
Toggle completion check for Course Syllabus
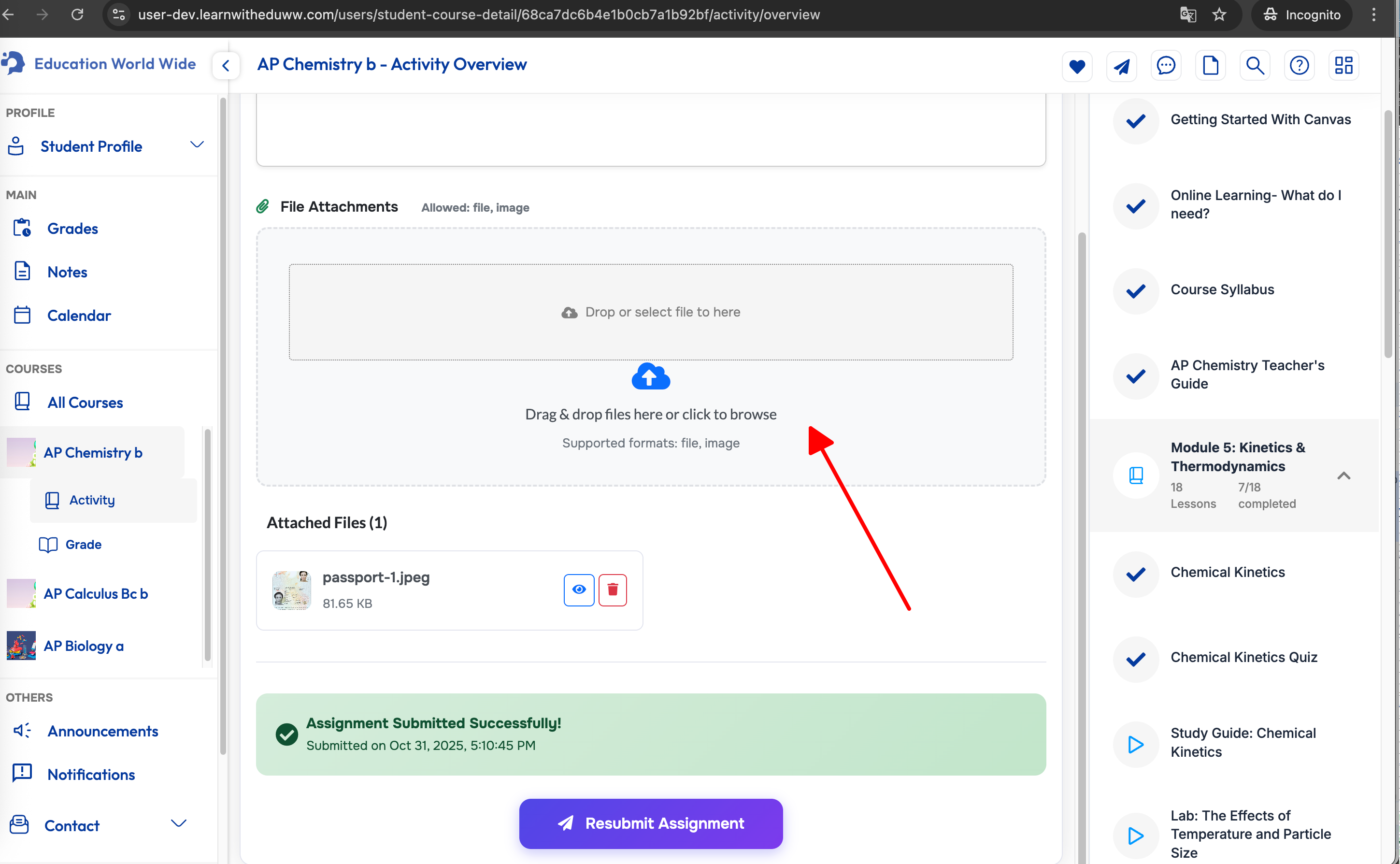[x=1136, y=291]
